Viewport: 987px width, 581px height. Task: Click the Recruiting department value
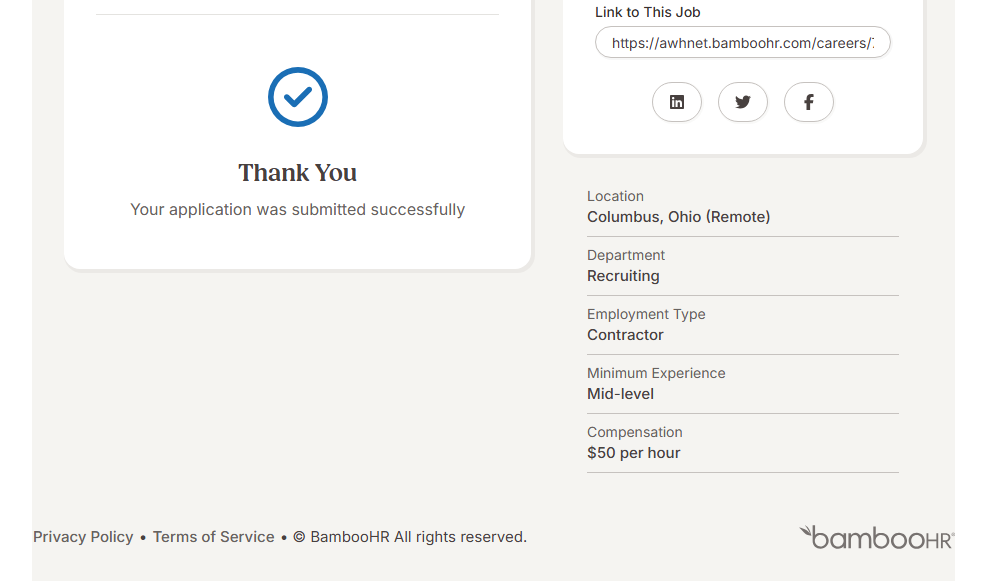[623, 276]
